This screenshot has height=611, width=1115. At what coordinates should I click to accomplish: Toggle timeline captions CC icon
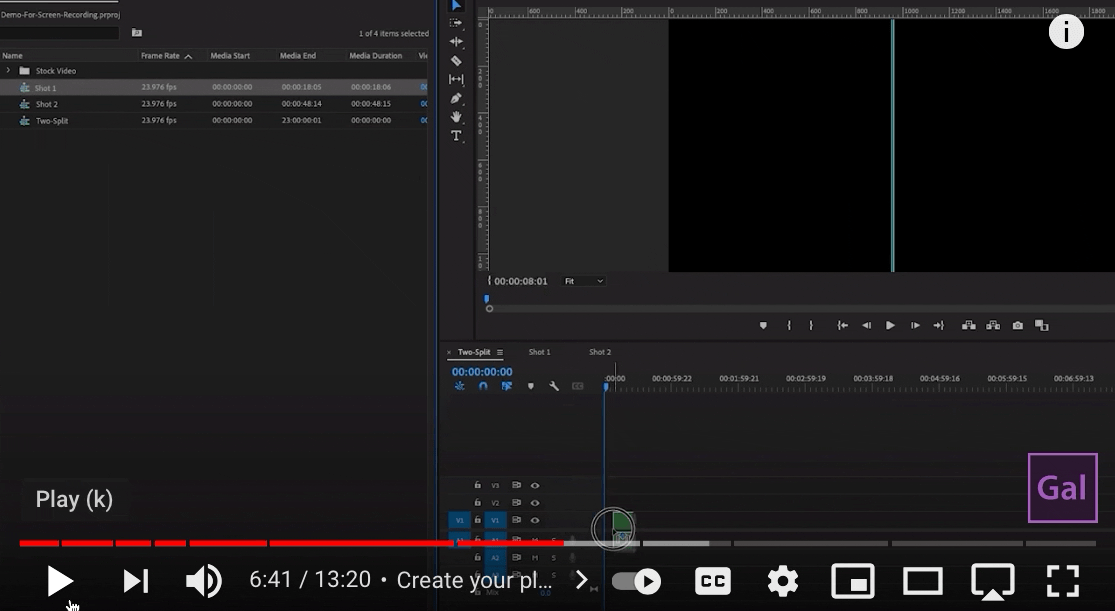pos(577,386)
